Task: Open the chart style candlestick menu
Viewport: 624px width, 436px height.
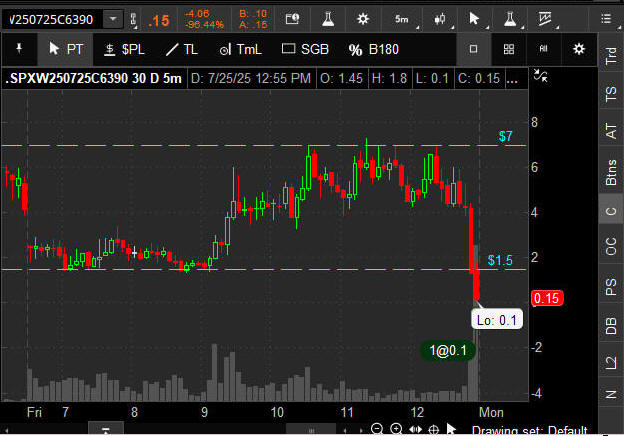Action: pos(440,20)
